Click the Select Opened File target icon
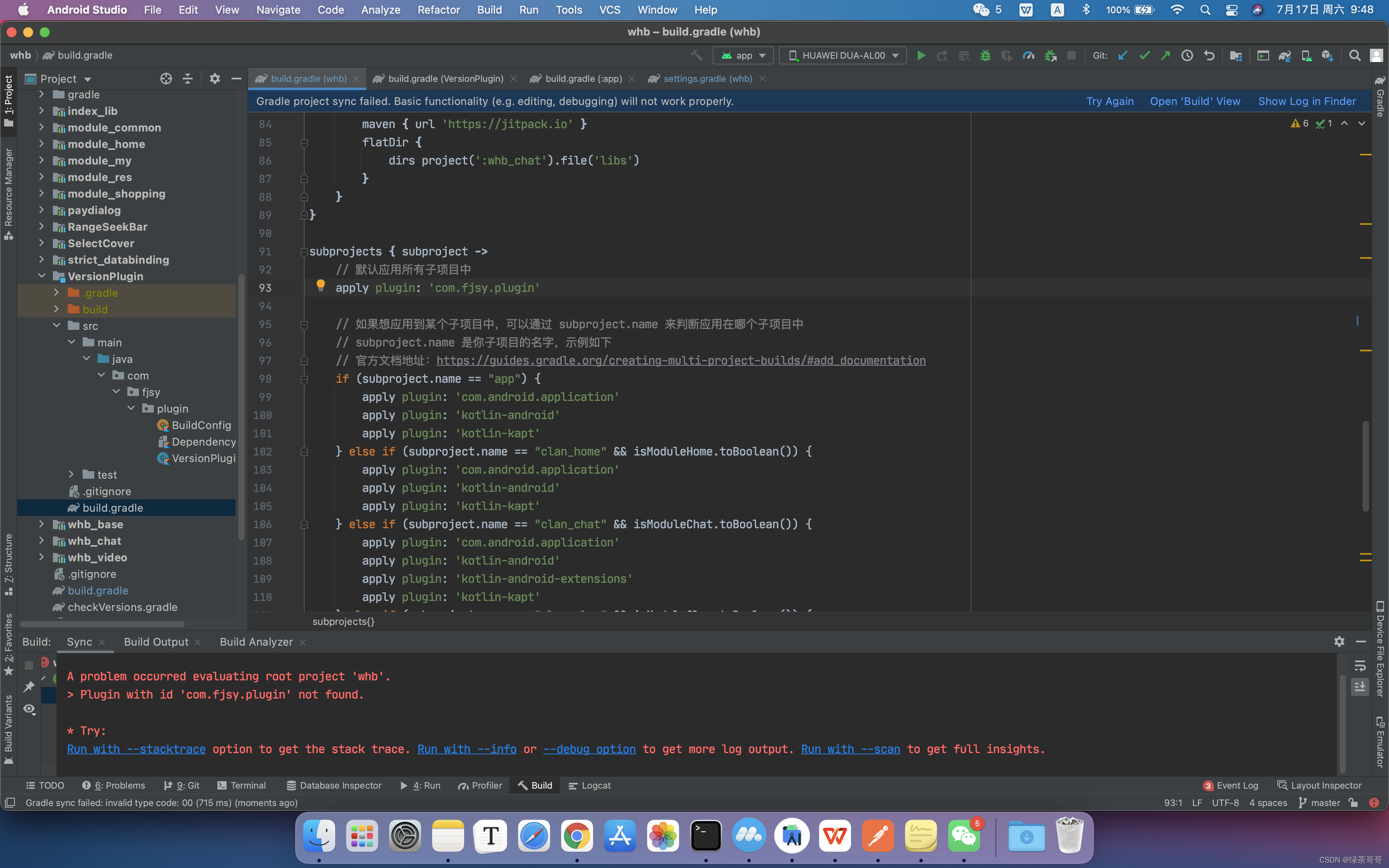Viewport: 1389px width, 868px height. coord(166,79)
